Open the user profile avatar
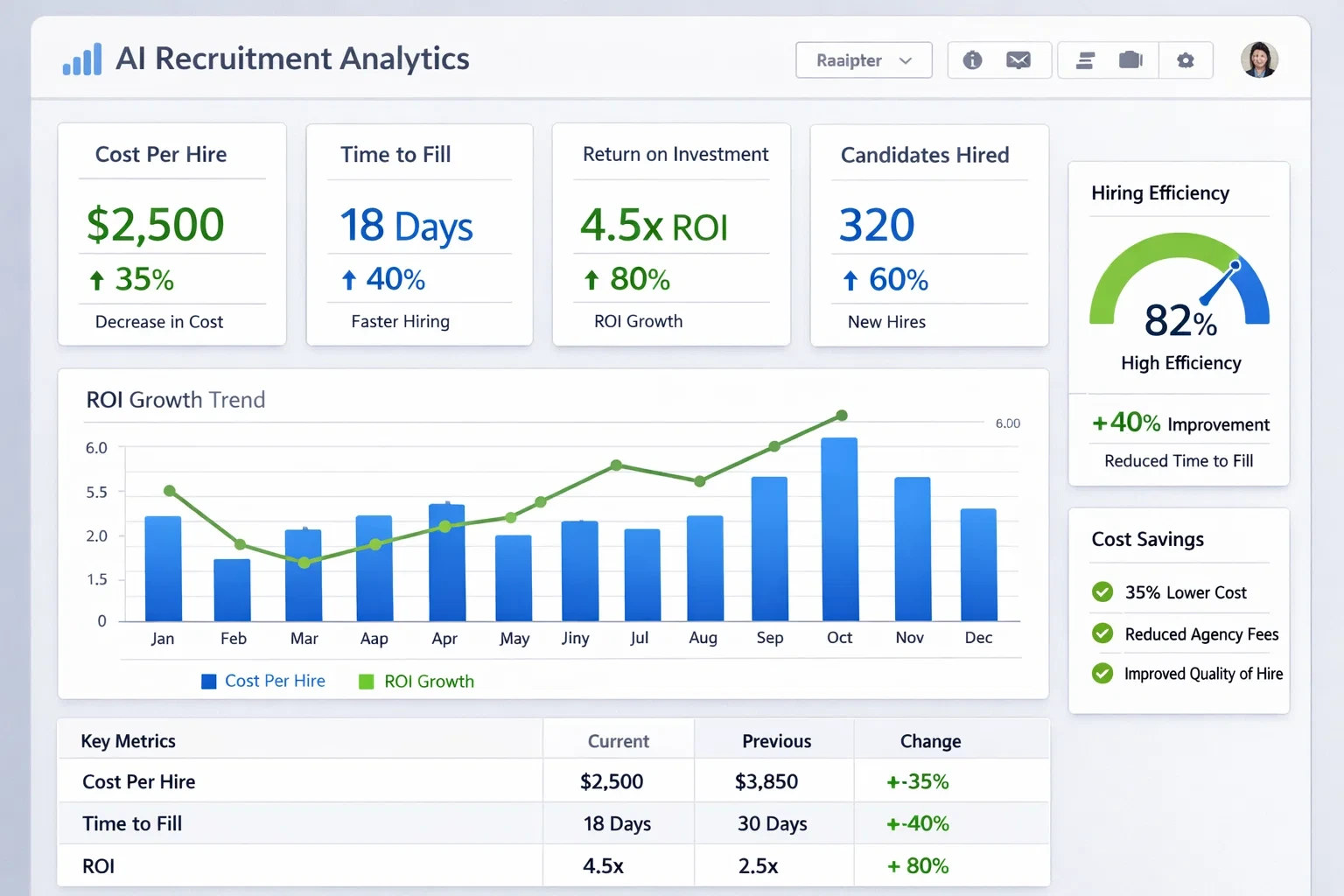The image size is (1344, 896). (1259, 59)
